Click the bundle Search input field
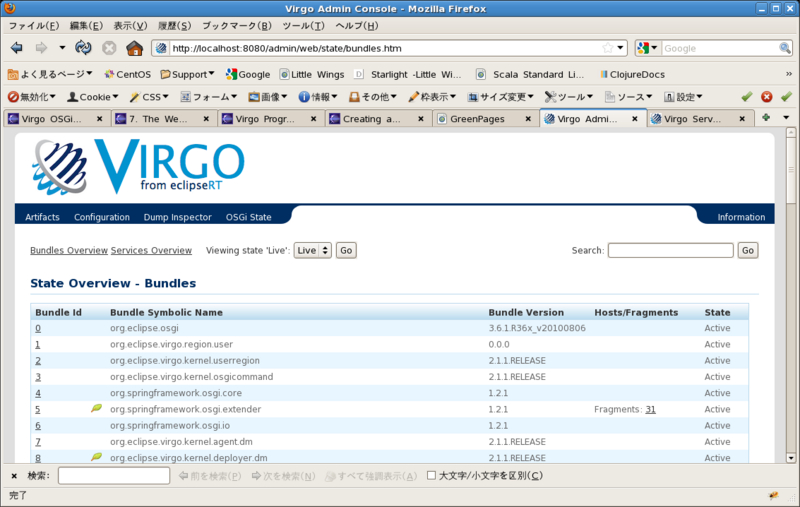800x507 pixels. 670,250
